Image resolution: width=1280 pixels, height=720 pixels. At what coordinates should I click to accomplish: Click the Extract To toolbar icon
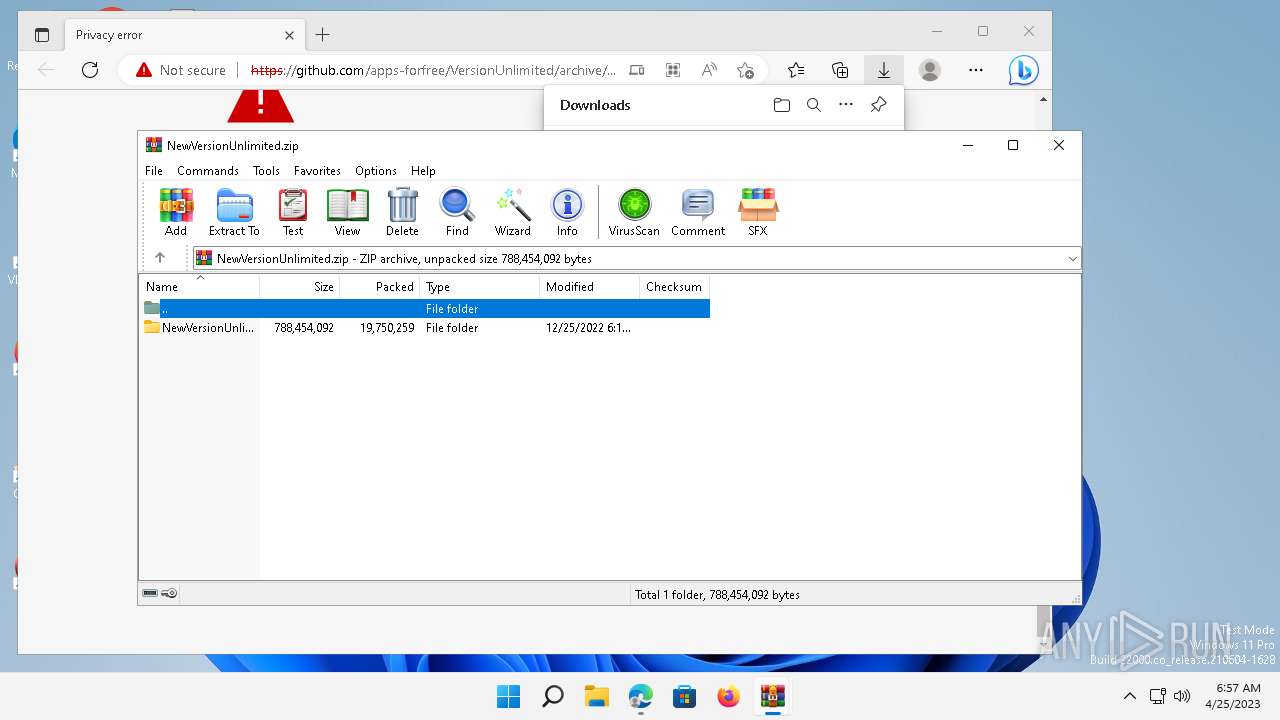(x=234, y=212)
